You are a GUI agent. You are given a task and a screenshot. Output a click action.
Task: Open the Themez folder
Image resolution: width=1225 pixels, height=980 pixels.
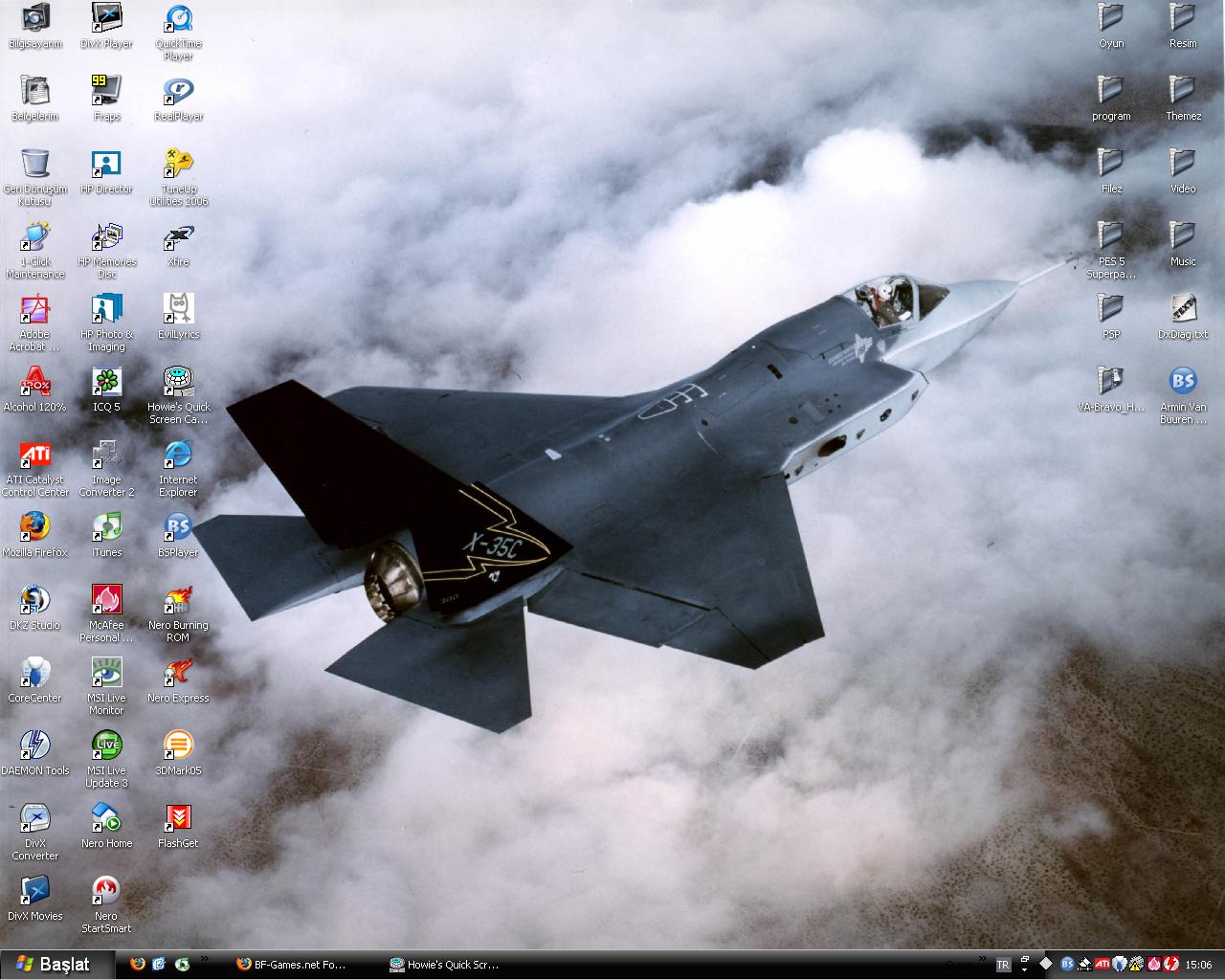[1183, 100]
